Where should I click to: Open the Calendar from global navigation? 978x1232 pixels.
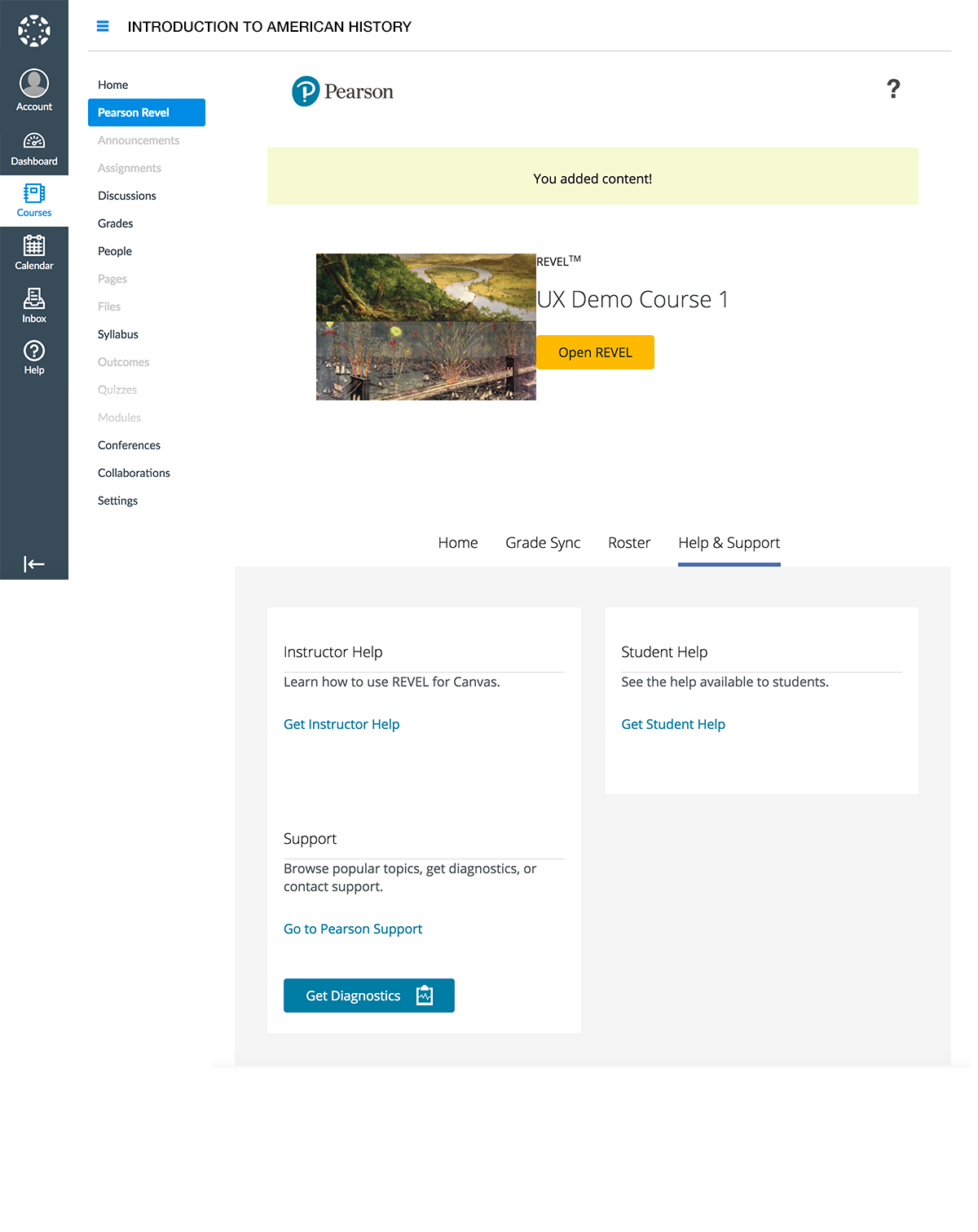coord(34,253)
